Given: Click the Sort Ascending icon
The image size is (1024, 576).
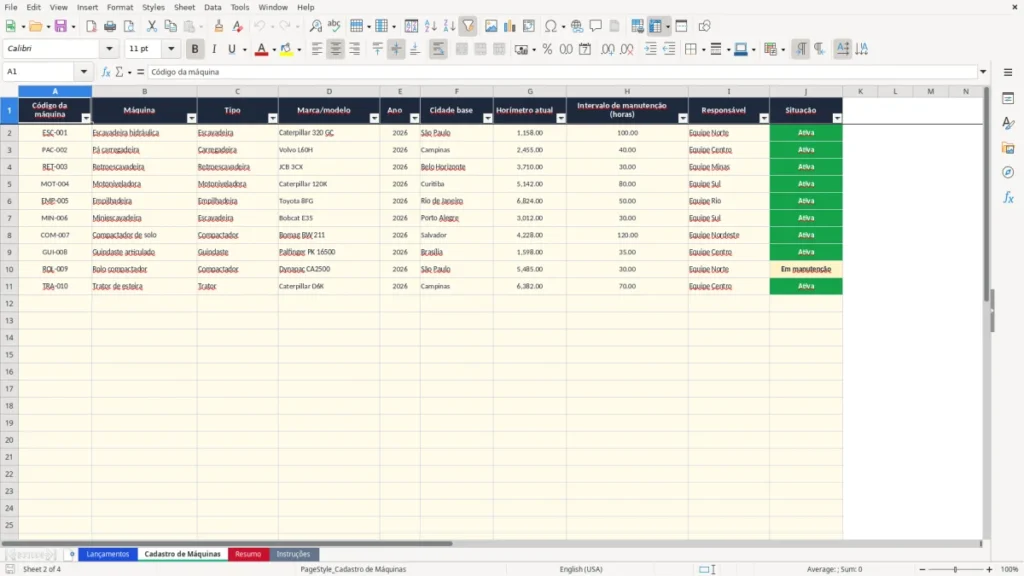Looking at the screenshot, I should [x=430, y=26].
